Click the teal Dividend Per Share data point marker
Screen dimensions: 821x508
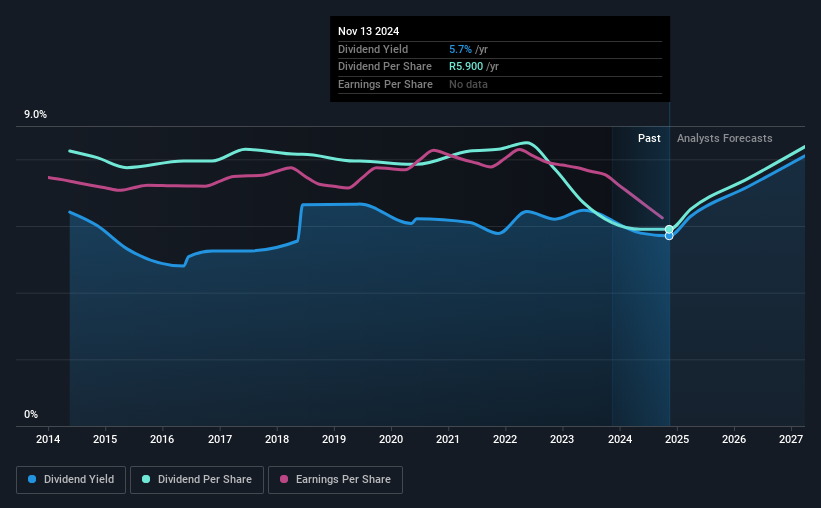669,229
